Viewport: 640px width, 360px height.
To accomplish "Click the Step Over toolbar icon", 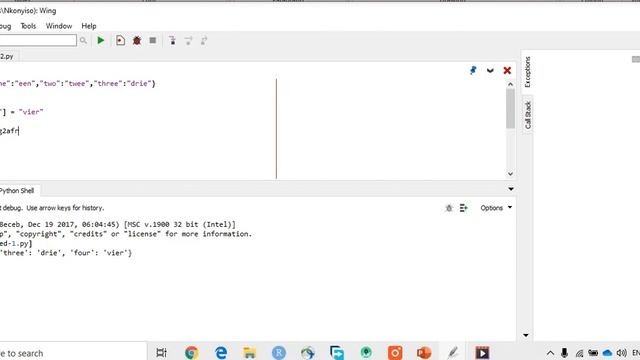I will (x=188, y=40).
